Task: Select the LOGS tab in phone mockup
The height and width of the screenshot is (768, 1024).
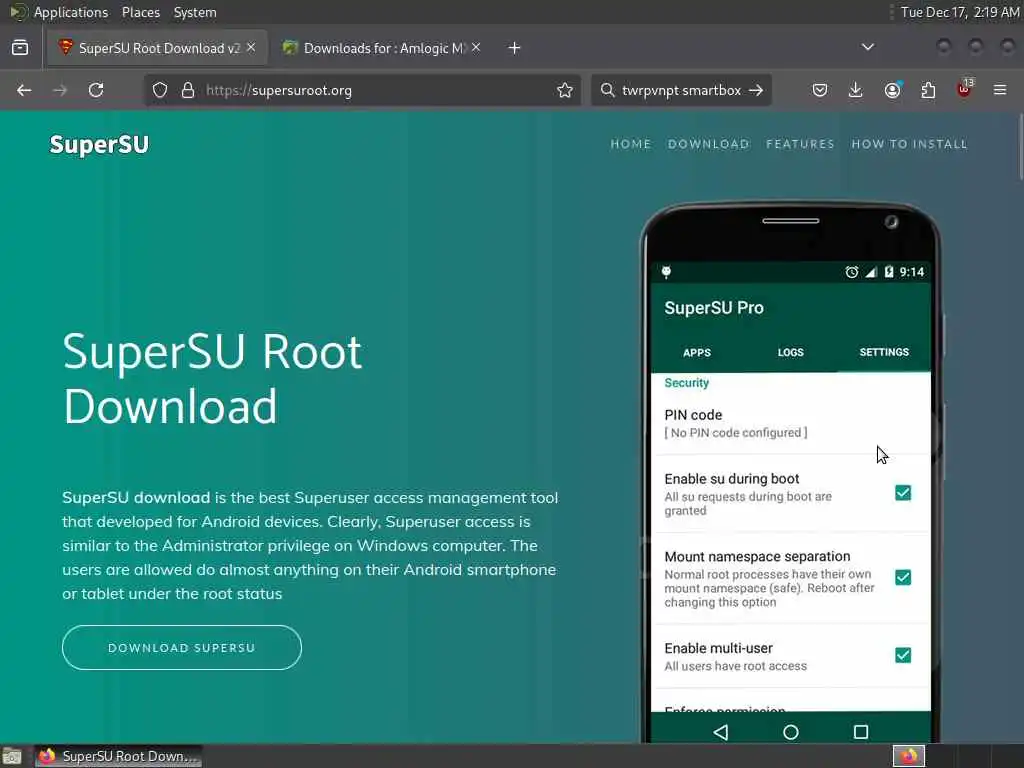Action: tap(790, 352)
